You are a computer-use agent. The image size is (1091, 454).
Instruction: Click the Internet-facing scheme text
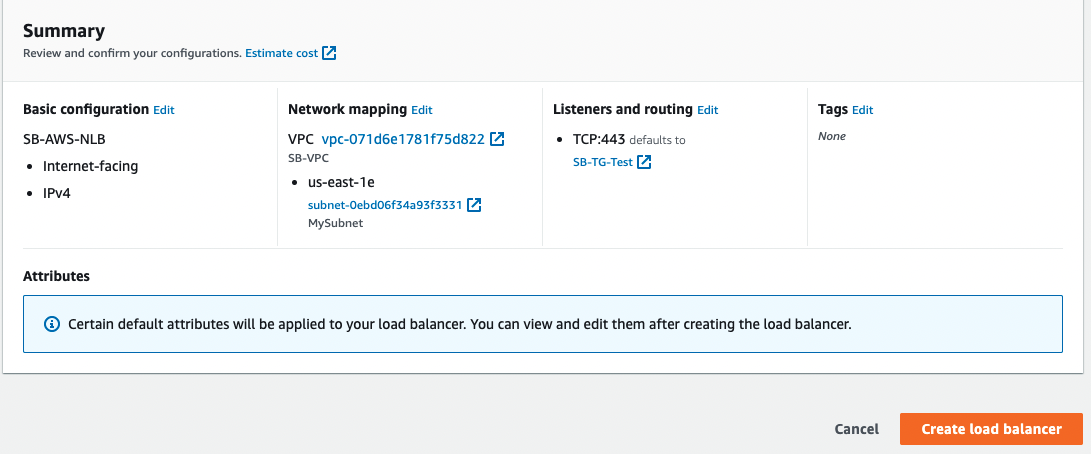pos(90,166)
